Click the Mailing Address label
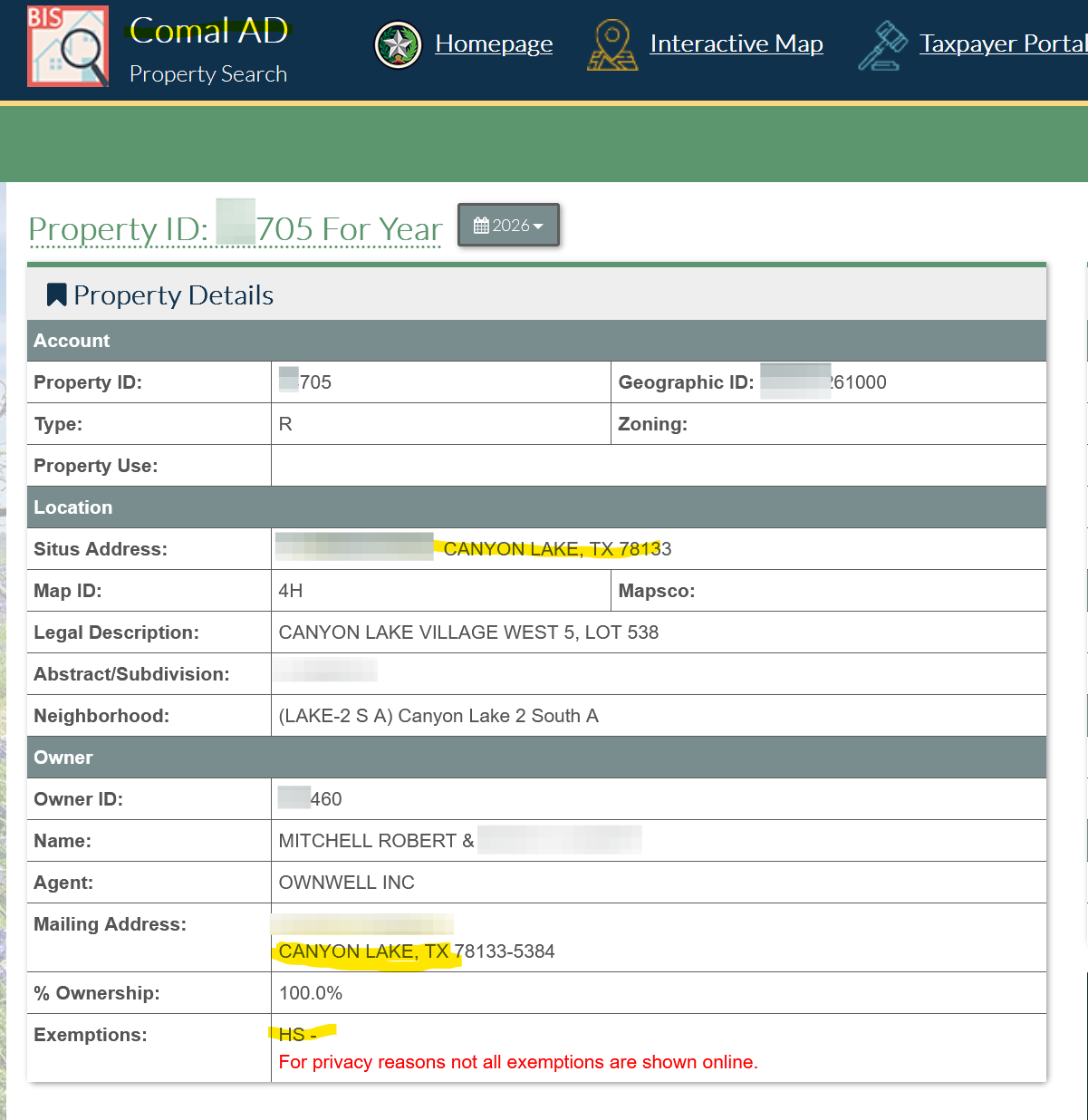This screenshot has width=1088, height=1120. click(x=110, y=924)
